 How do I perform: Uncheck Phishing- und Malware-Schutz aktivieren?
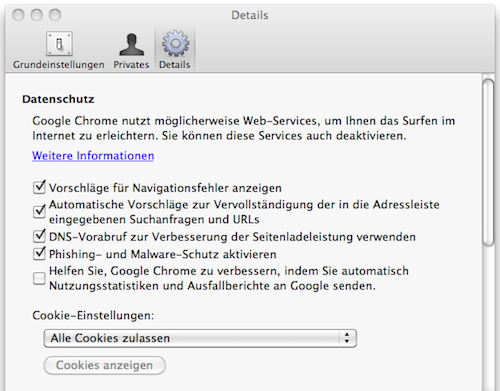39,253
